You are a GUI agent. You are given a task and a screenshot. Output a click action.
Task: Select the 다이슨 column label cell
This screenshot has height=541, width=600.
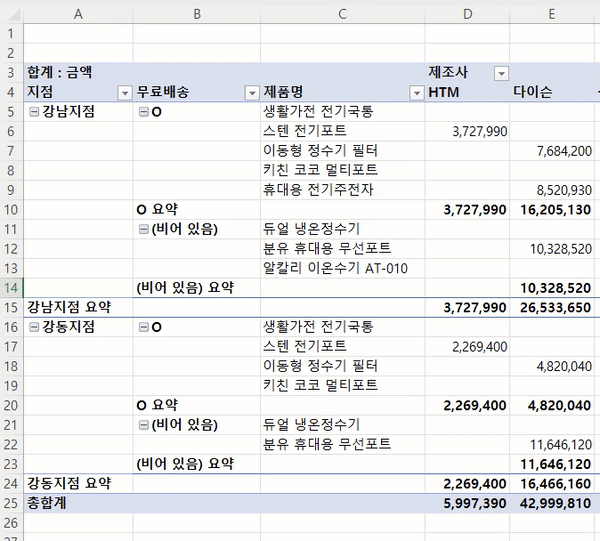point(551,92)
